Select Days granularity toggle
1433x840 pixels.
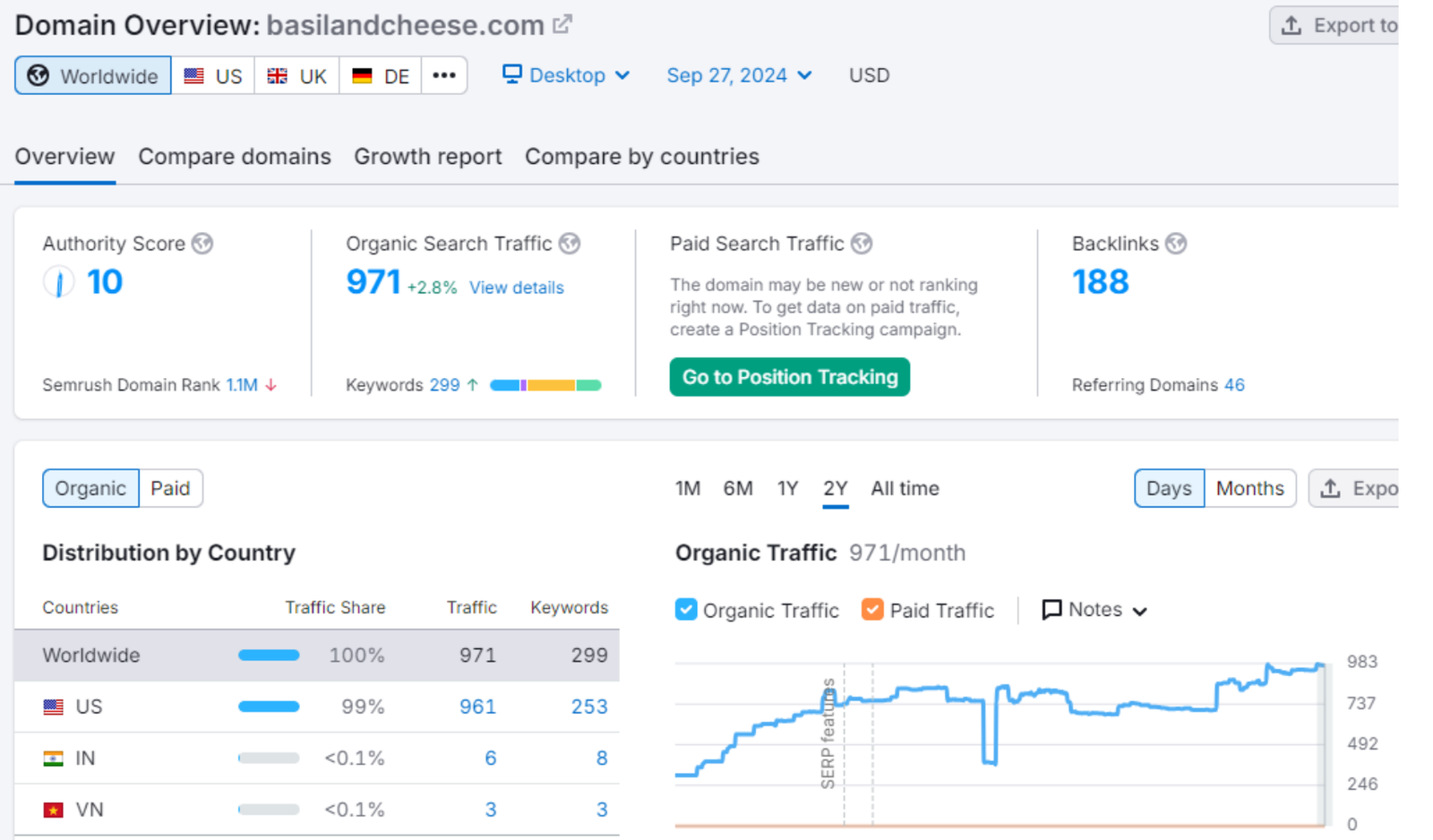(1169, 488)
